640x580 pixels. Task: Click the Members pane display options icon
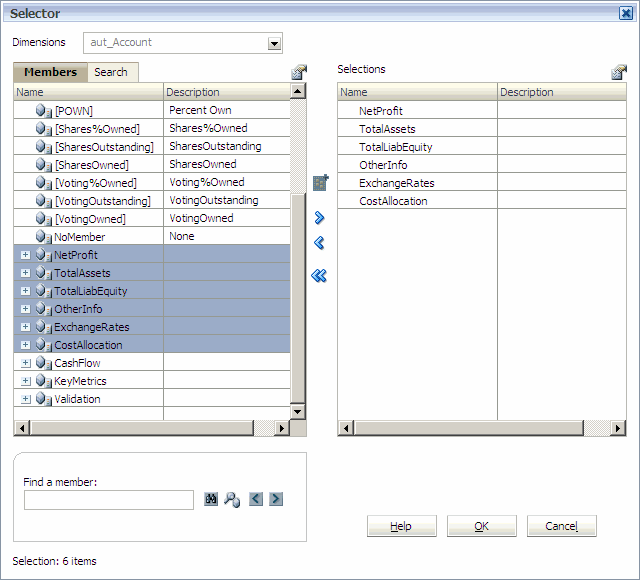click(x=299, y=72)
